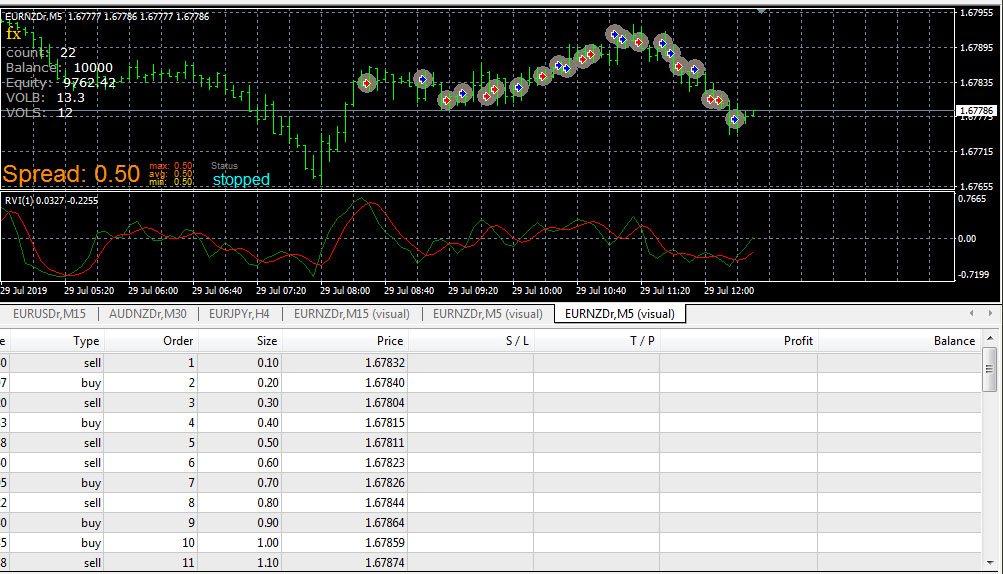Click the 29 Jul 12:00 time axis label
Image resolution: width=1003 pixels, height=574 pixels.
tap(729, 291)
